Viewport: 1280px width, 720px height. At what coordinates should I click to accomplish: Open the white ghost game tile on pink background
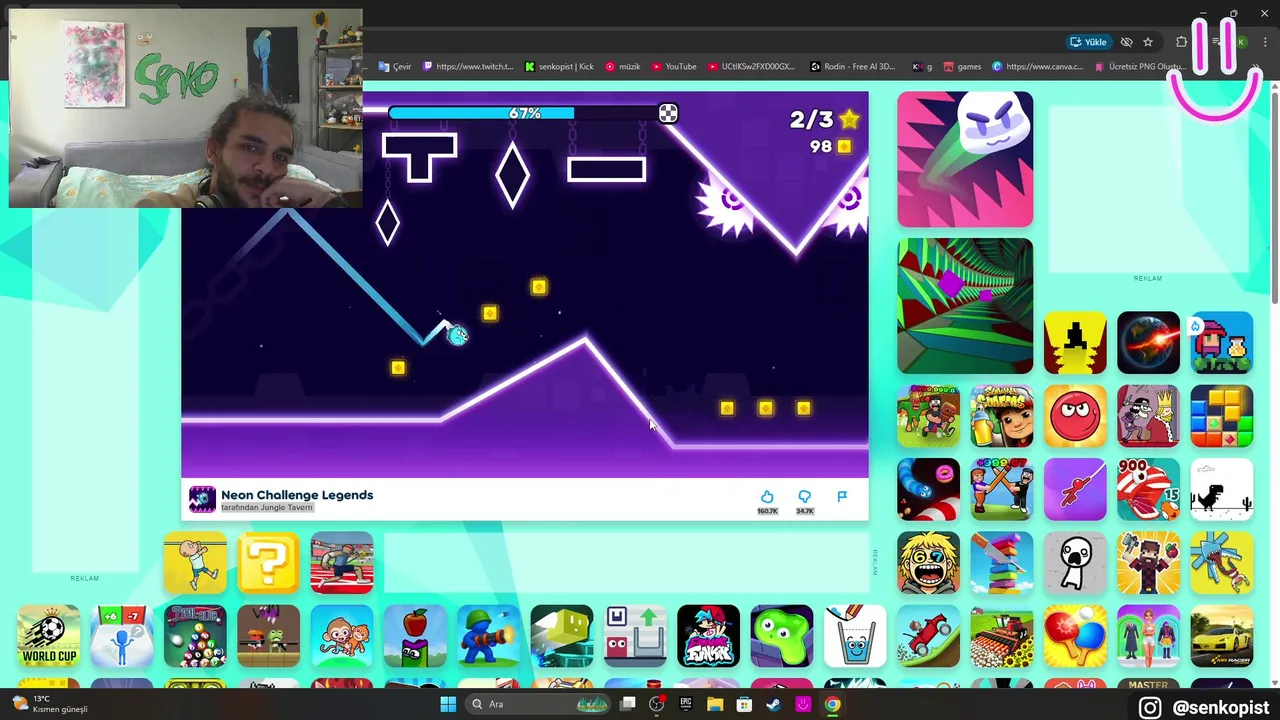[x=965, y=159]
